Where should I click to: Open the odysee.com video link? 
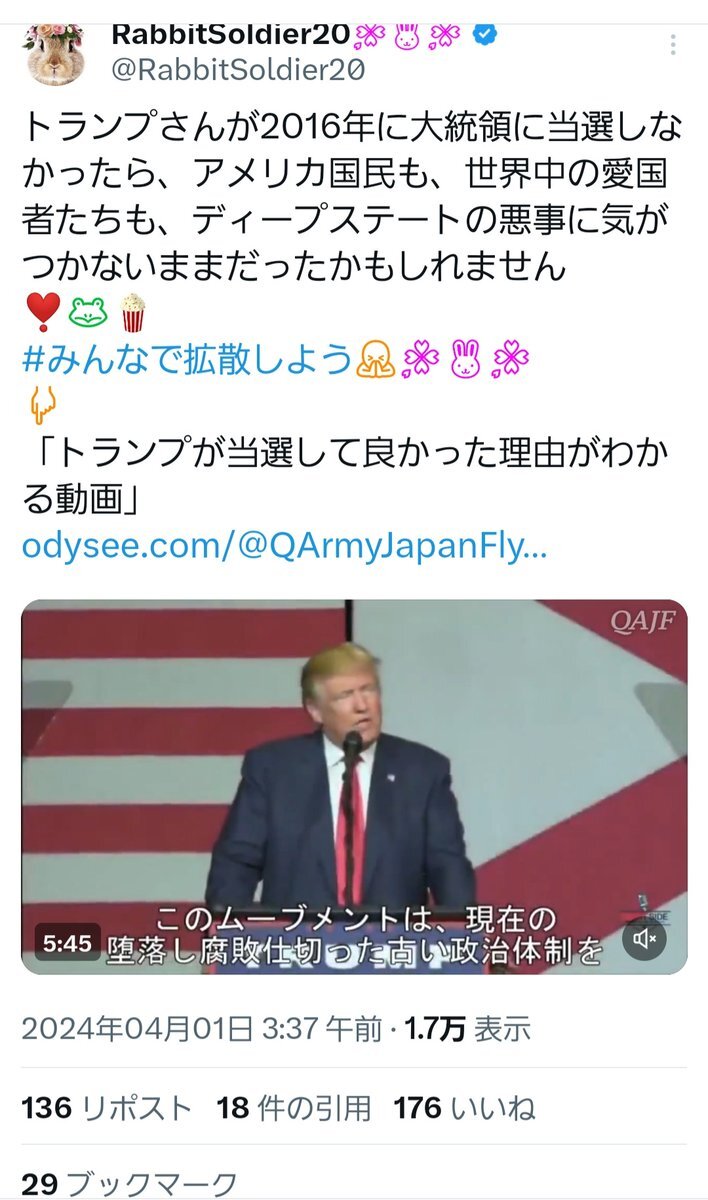(x=284, y=547)
